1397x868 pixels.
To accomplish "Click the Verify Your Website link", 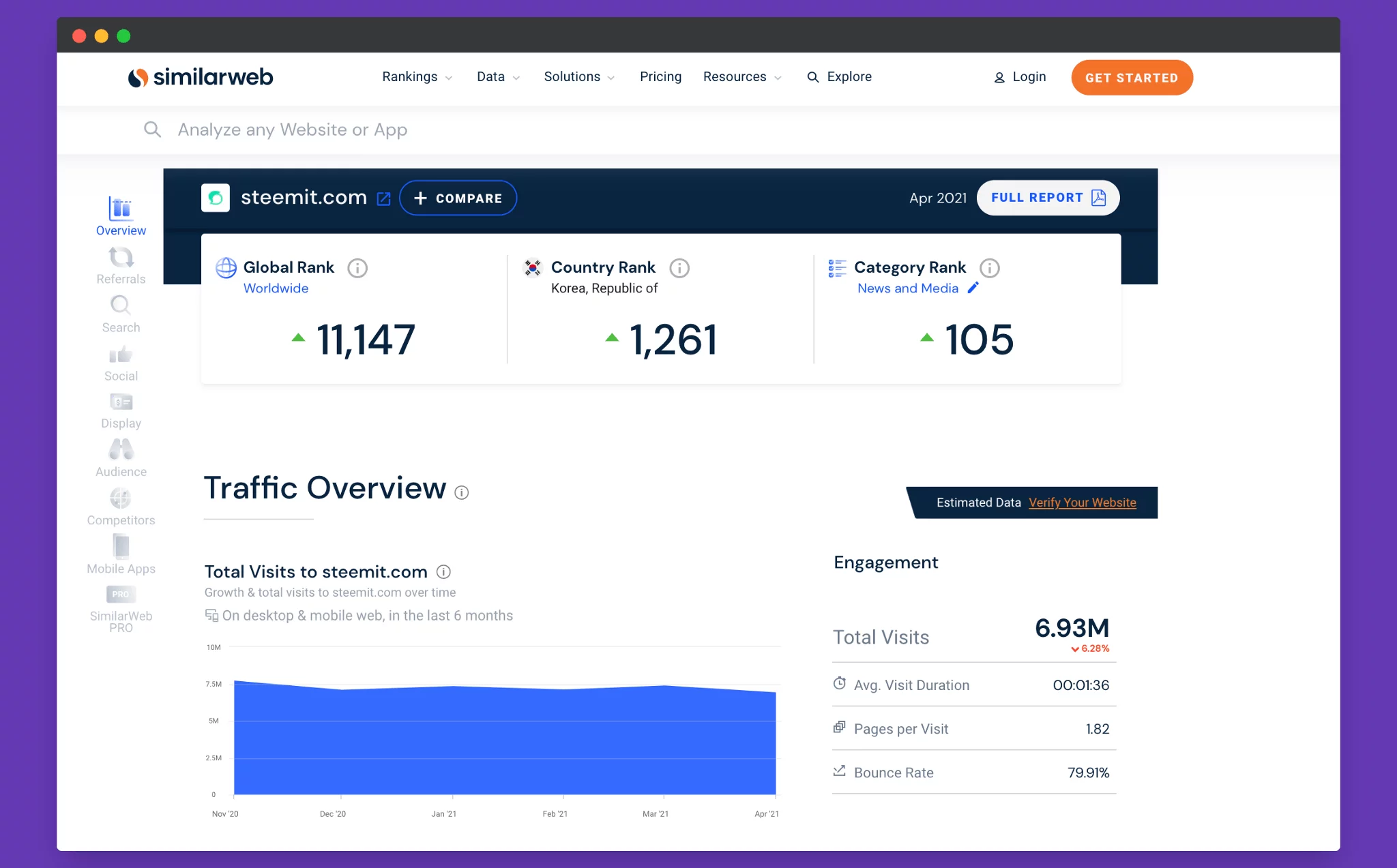I will [x=1082, y=503].
